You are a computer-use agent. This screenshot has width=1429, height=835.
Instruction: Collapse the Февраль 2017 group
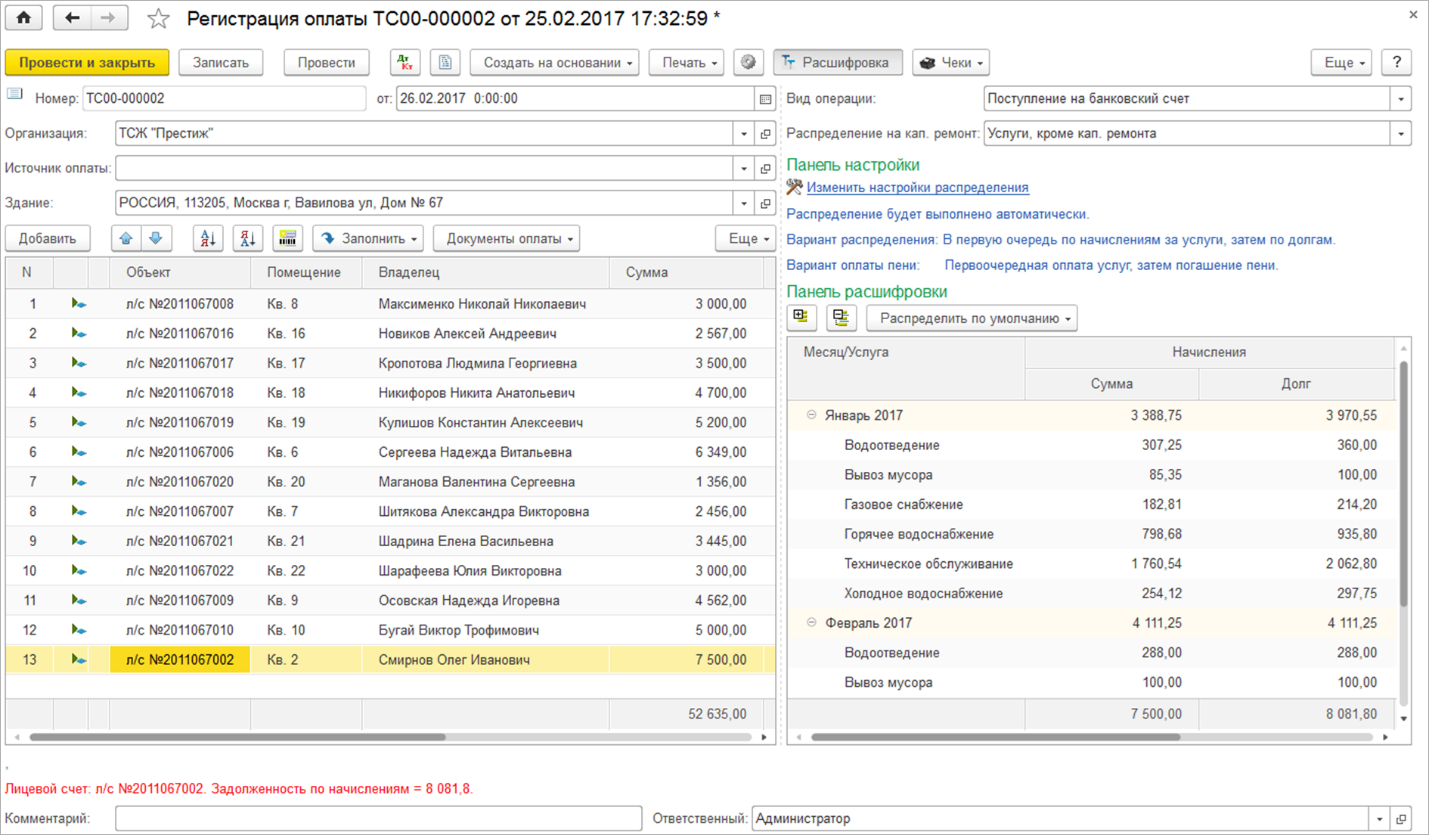coord(811,623)
